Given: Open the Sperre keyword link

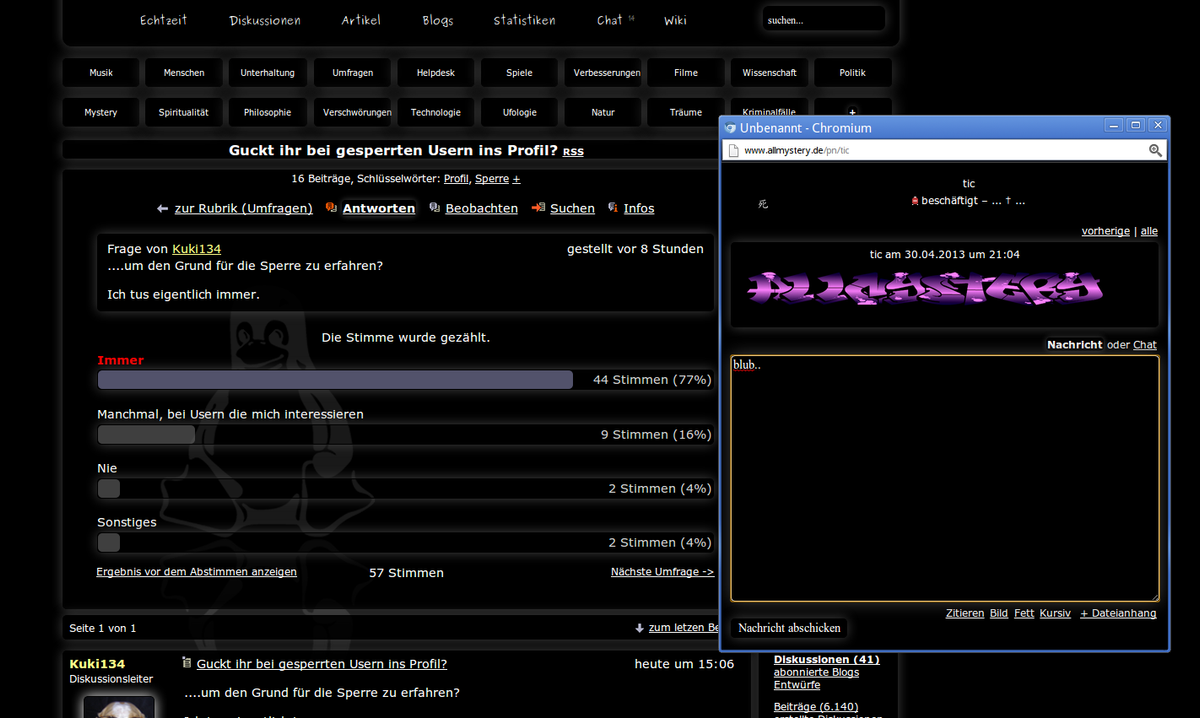Looking at the screenshot, I should 492,179.
